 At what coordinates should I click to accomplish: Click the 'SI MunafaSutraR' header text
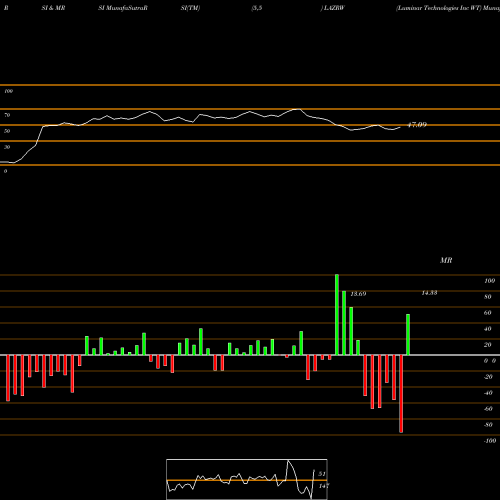coord(123,8)
